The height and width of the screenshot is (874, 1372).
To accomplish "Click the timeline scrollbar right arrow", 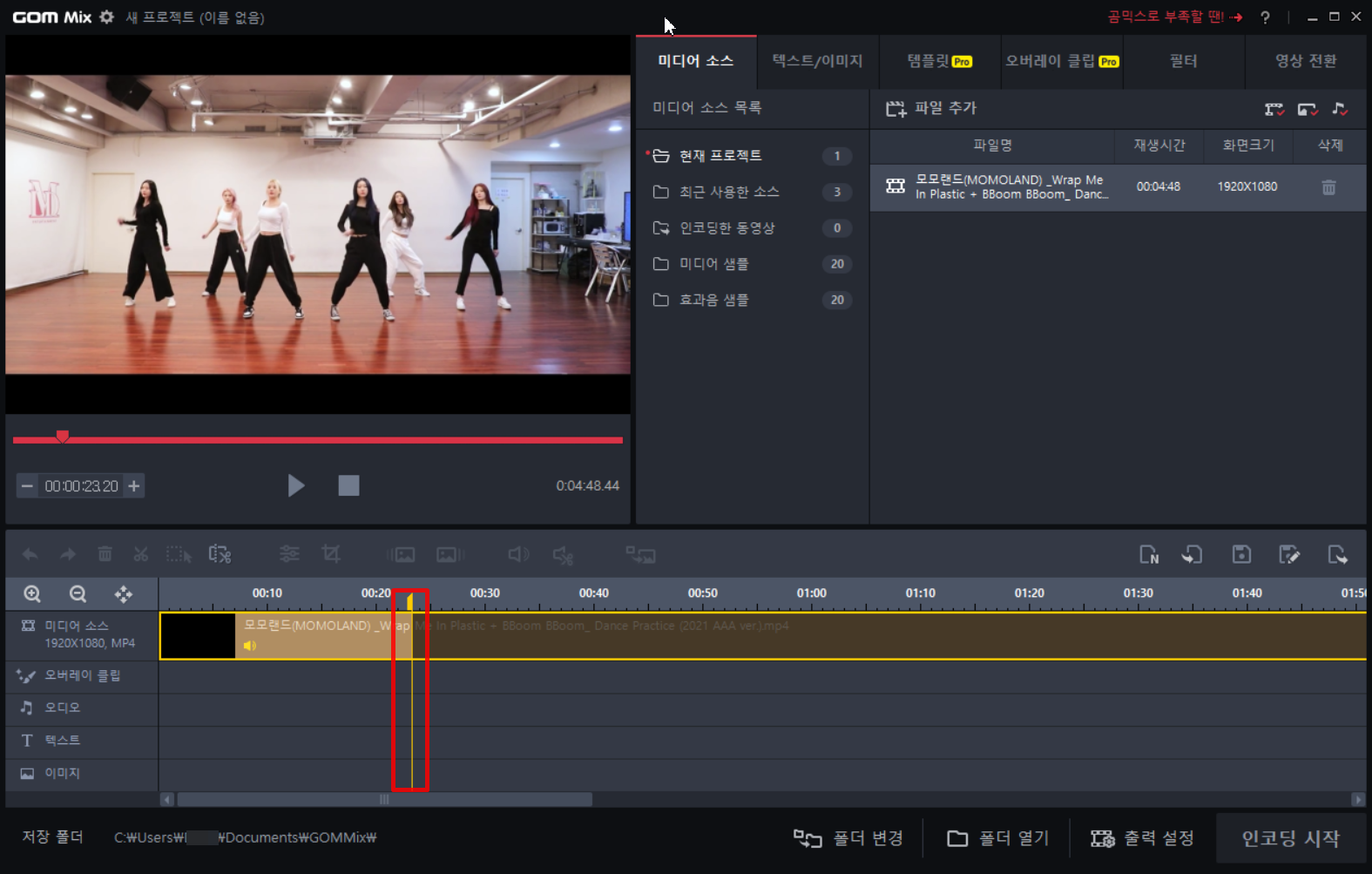I will 1358,799.
